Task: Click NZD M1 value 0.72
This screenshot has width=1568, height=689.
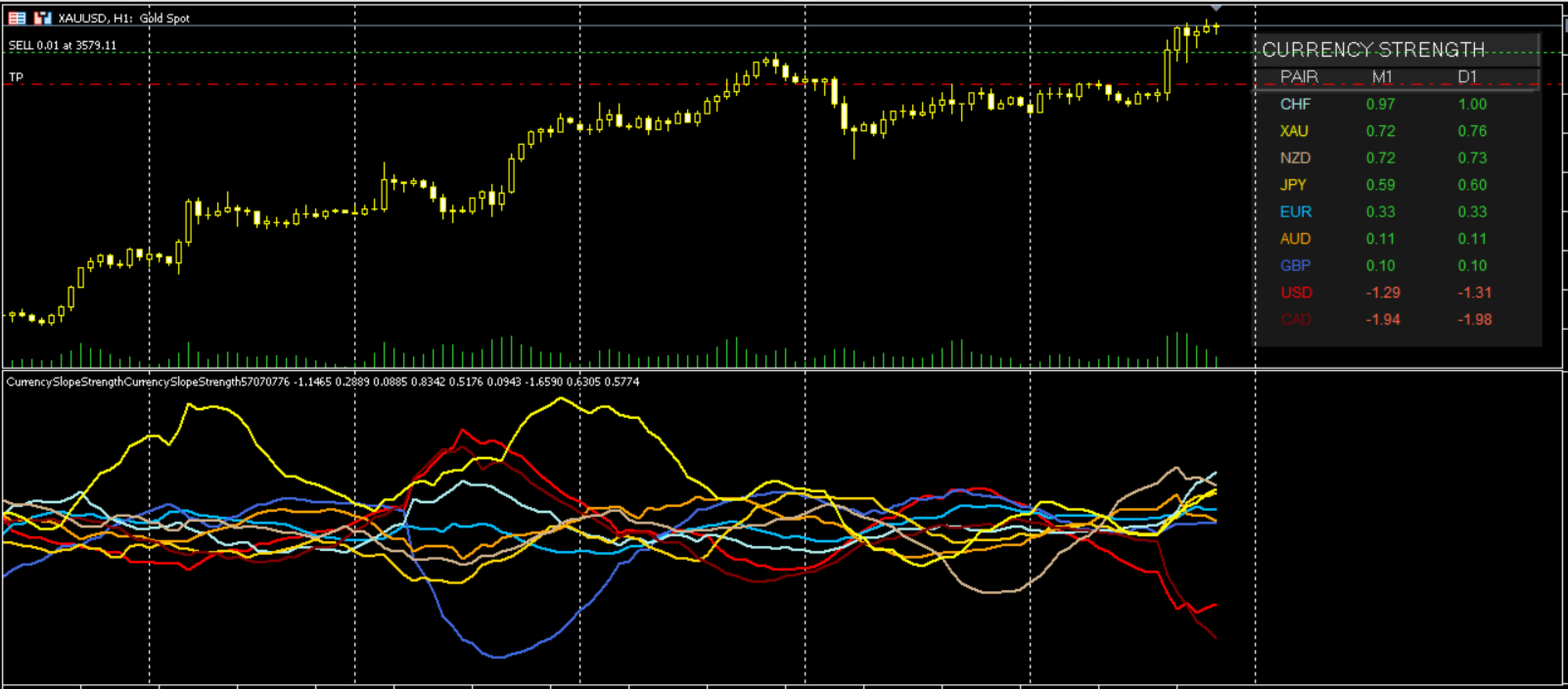Action: 1381,158
